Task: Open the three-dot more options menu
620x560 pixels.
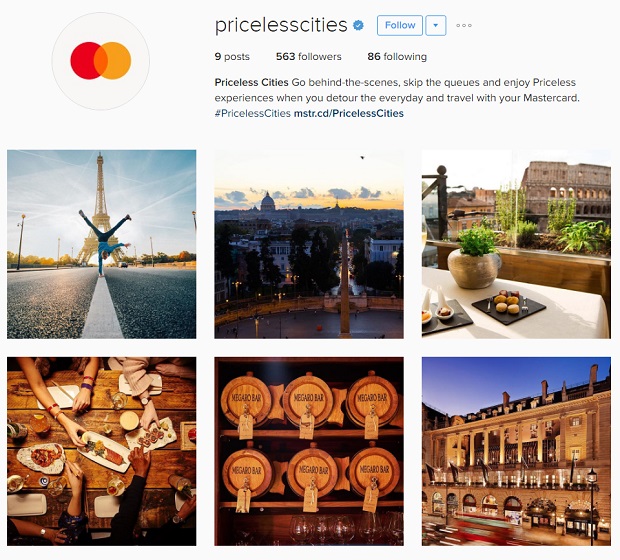Action: pos(464,25)
